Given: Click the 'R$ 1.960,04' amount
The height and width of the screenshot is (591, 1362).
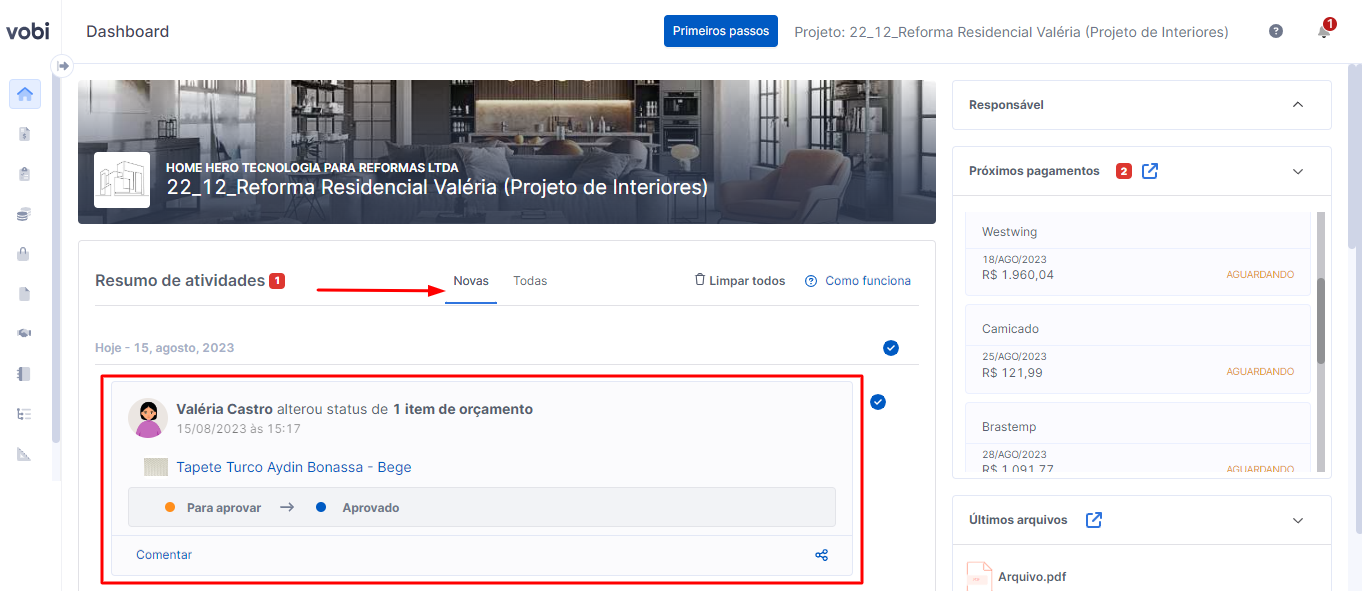Looking at the screenshot, I should (1018, 275).
